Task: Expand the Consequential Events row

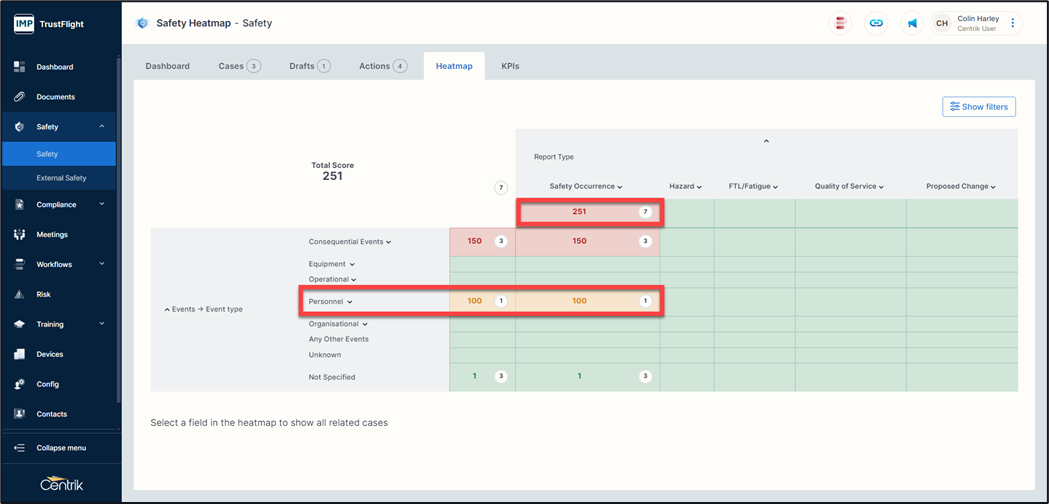Action: [350, 242]
